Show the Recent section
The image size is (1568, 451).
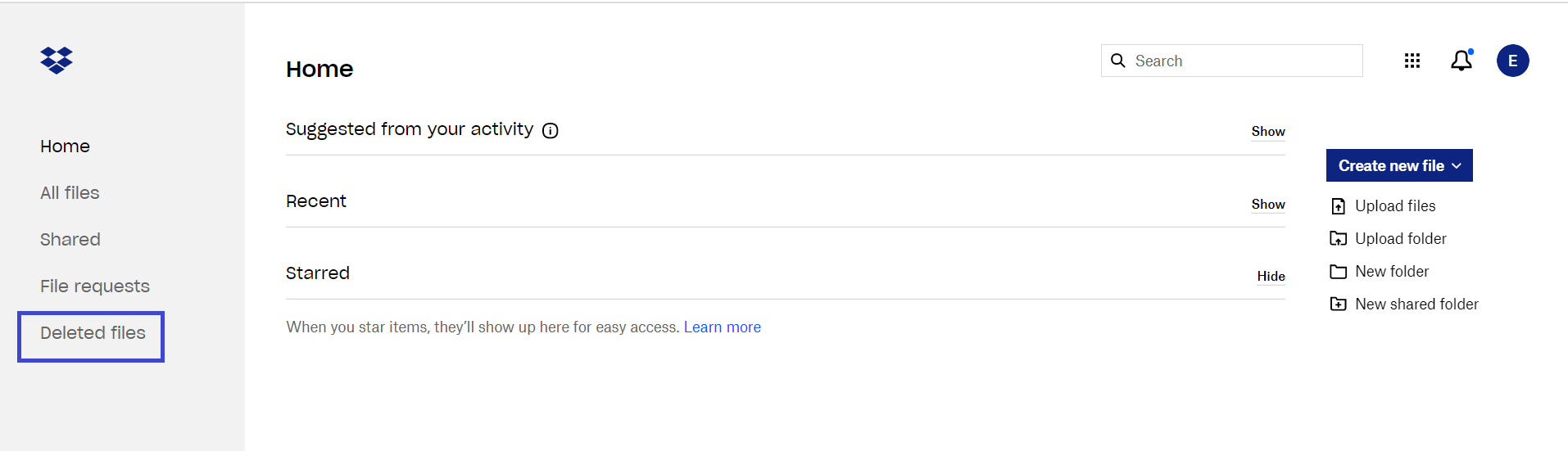tap(1268, 205)
